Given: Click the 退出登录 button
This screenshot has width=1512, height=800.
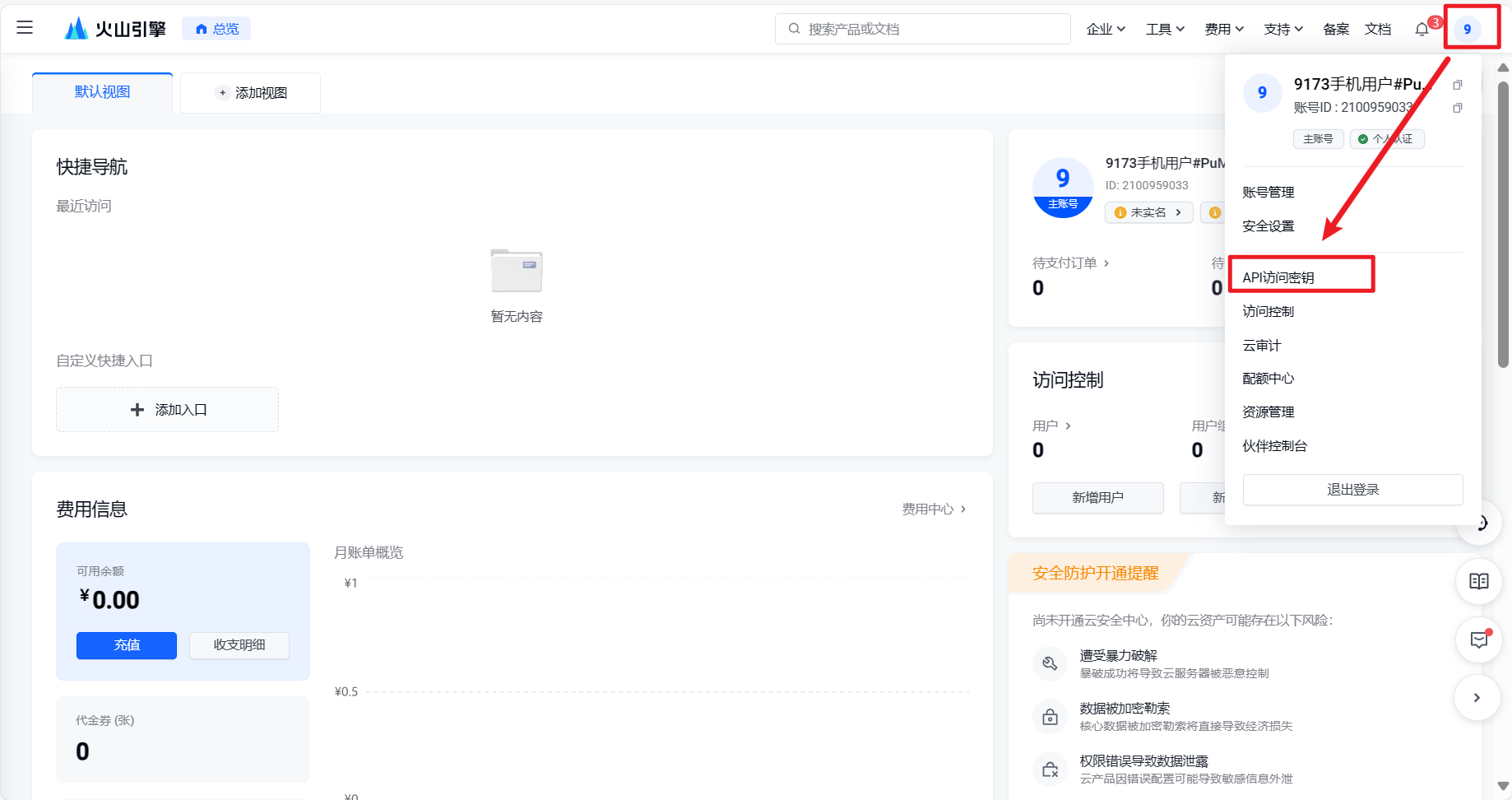Looking at the screenshot, I should coord(1352,490).
